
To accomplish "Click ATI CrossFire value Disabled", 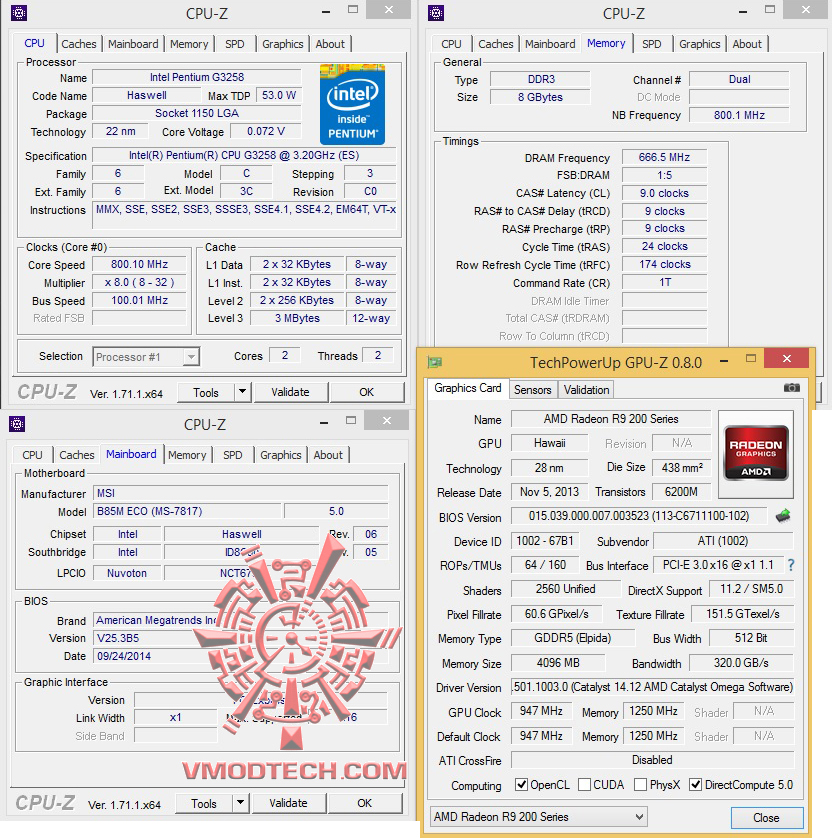I will (x=652, y=759).
